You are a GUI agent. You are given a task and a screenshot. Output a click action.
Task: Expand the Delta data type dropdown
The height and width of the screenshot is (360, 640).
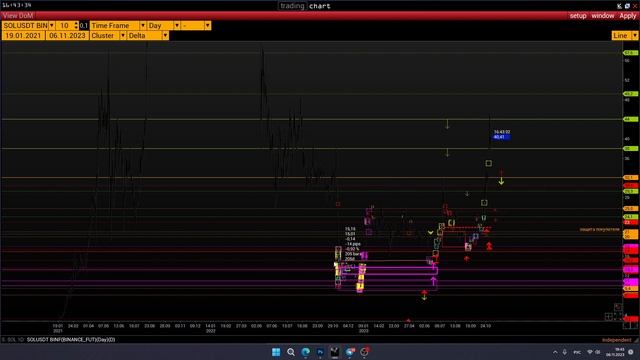click(165, 36)
